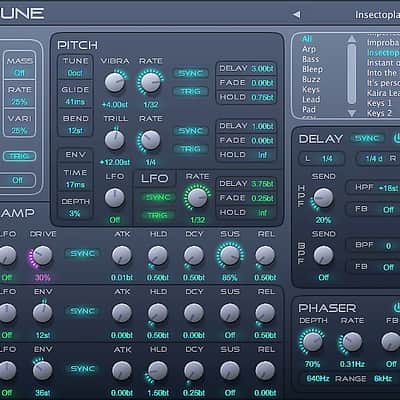The height and width of the screenshot is (400, 400).
Task: Click the AMP SUS knob at 85%
Action: pos(229,255)
